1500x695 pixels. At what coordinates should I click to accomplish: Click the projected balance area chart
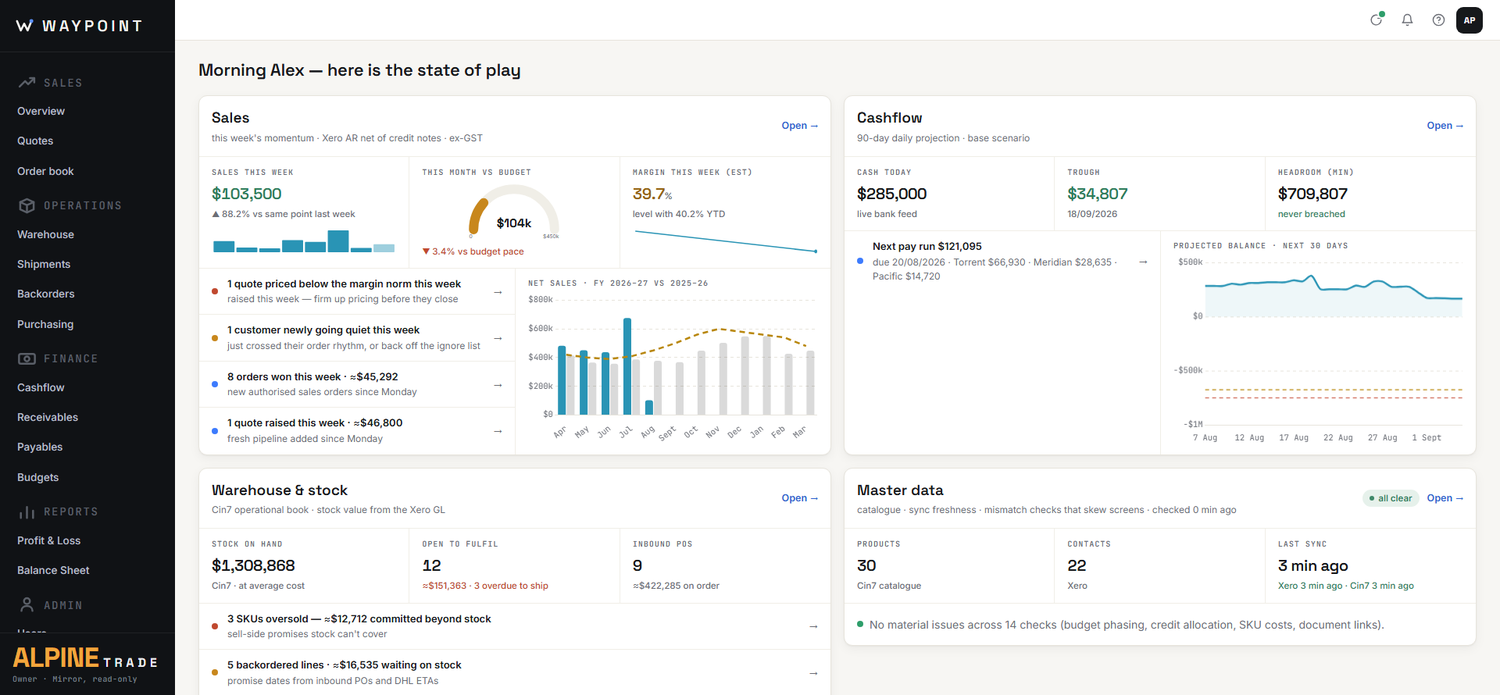(x=1333, y=297)
